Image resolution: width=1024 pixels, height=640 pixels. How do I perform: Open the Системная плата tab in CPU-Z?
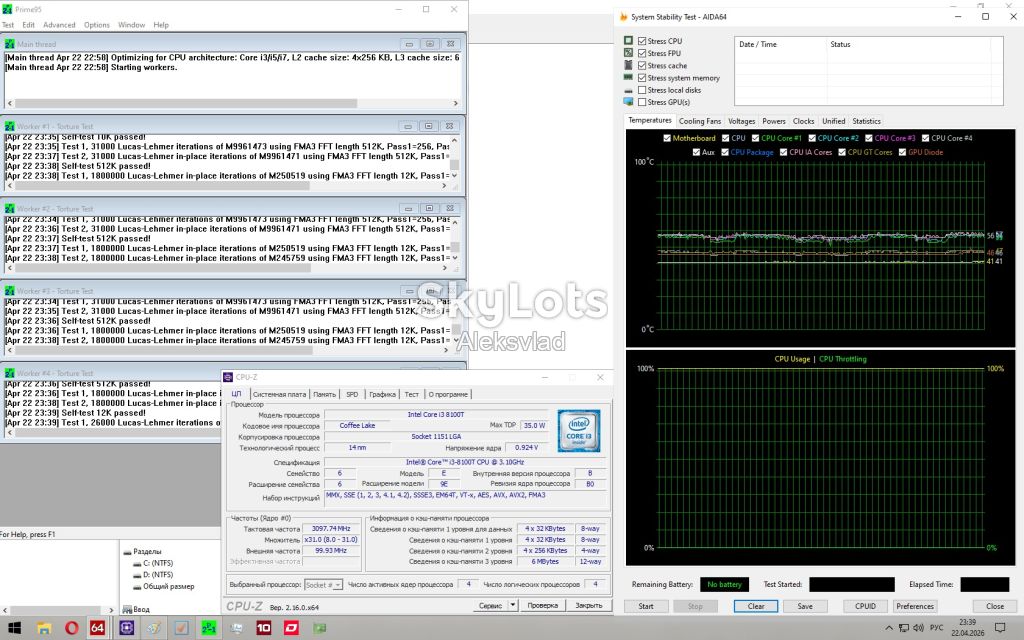(279, 394)
